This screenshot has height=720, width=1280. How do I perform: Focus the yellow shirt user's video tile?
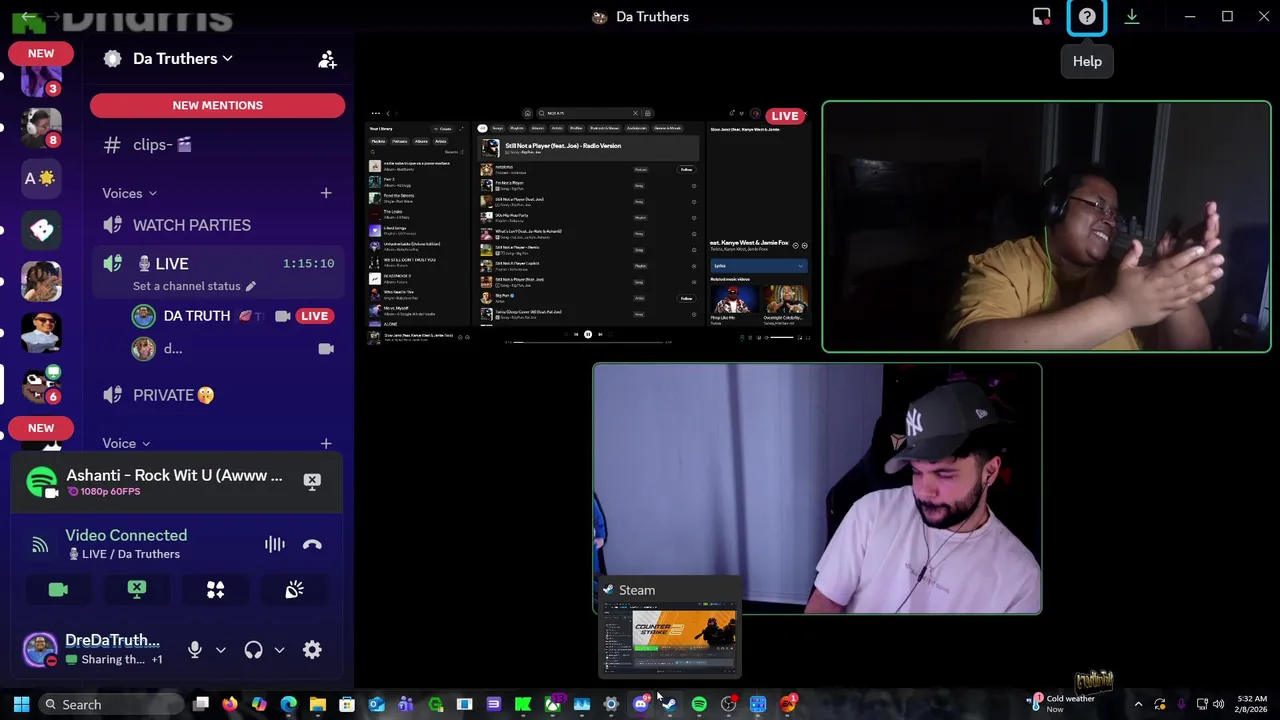pos(1046,227)
